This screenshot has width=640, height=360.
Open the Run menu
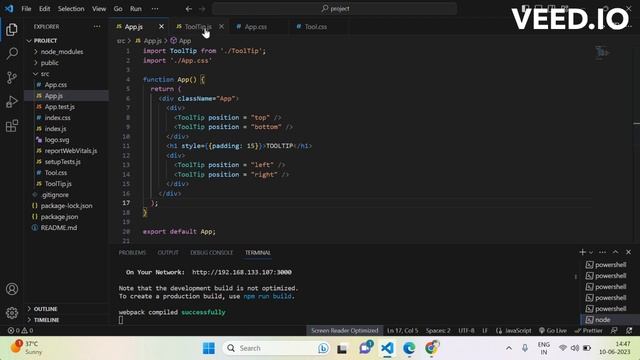(x=136, y=9)
